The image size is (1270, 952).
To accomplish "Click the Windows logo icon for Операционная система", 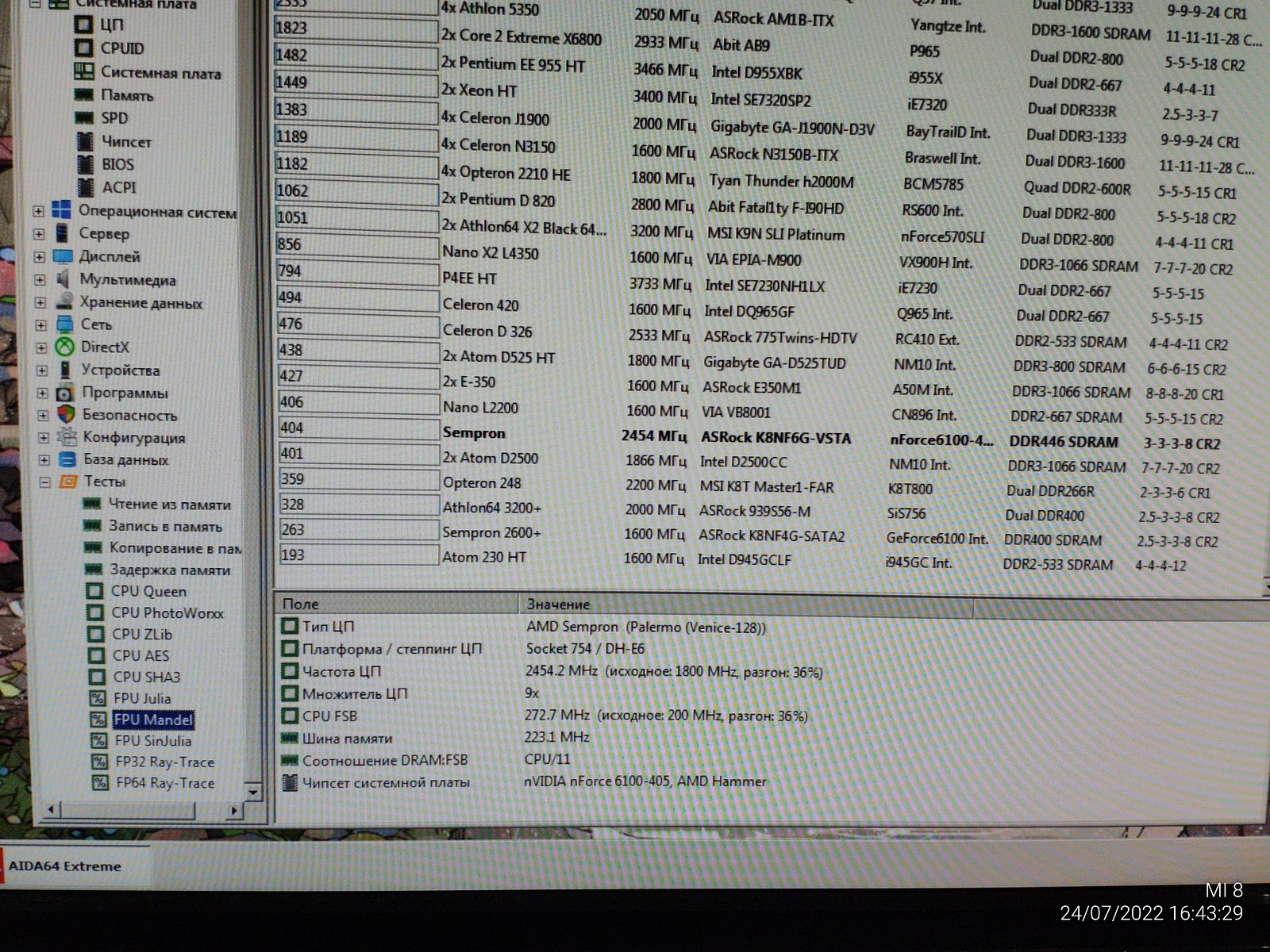I will (61, 211).
